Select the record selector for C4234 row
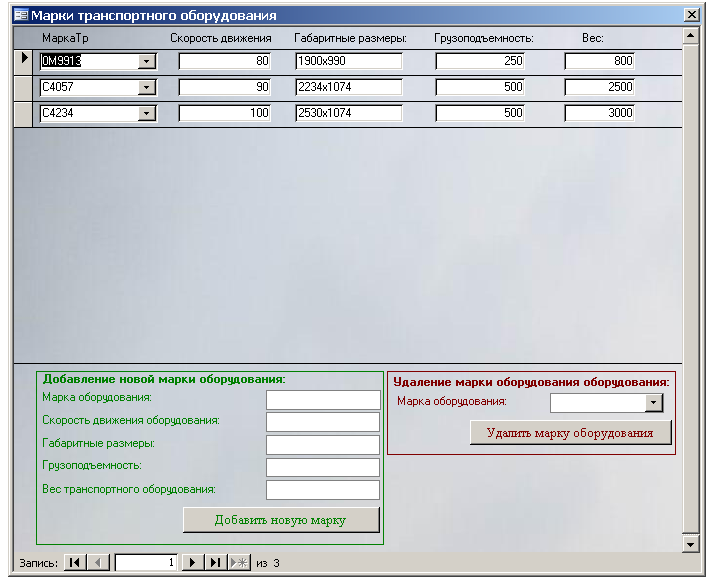Viewport: 712px width, 579px height. pyautogui.click(x=23, y=114)
